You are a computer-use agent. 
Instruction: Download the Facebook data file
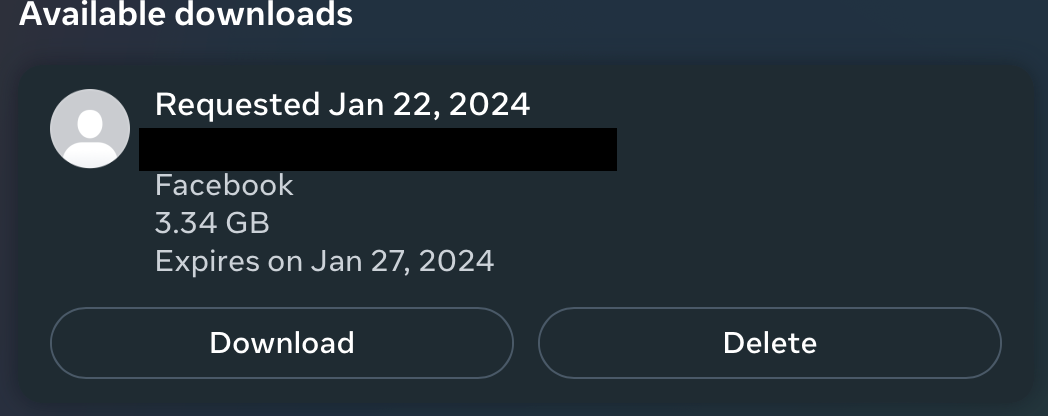281,343
